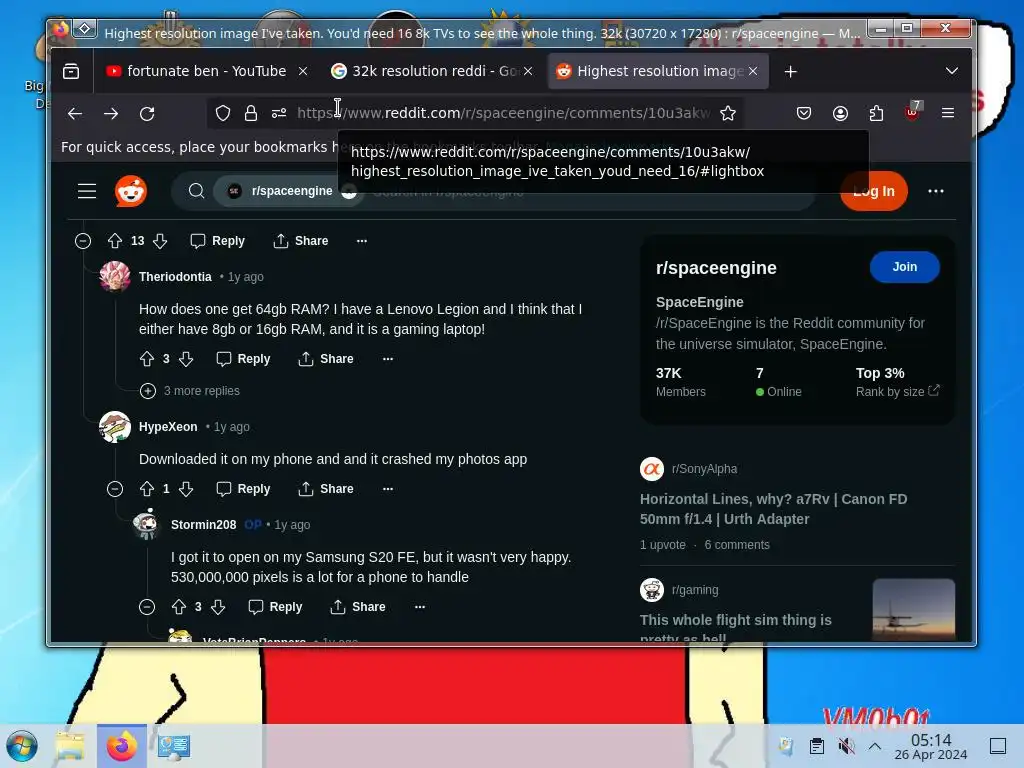Open the tracking protection shield icon
This screenshot has height=768, width=1024.
223,114
